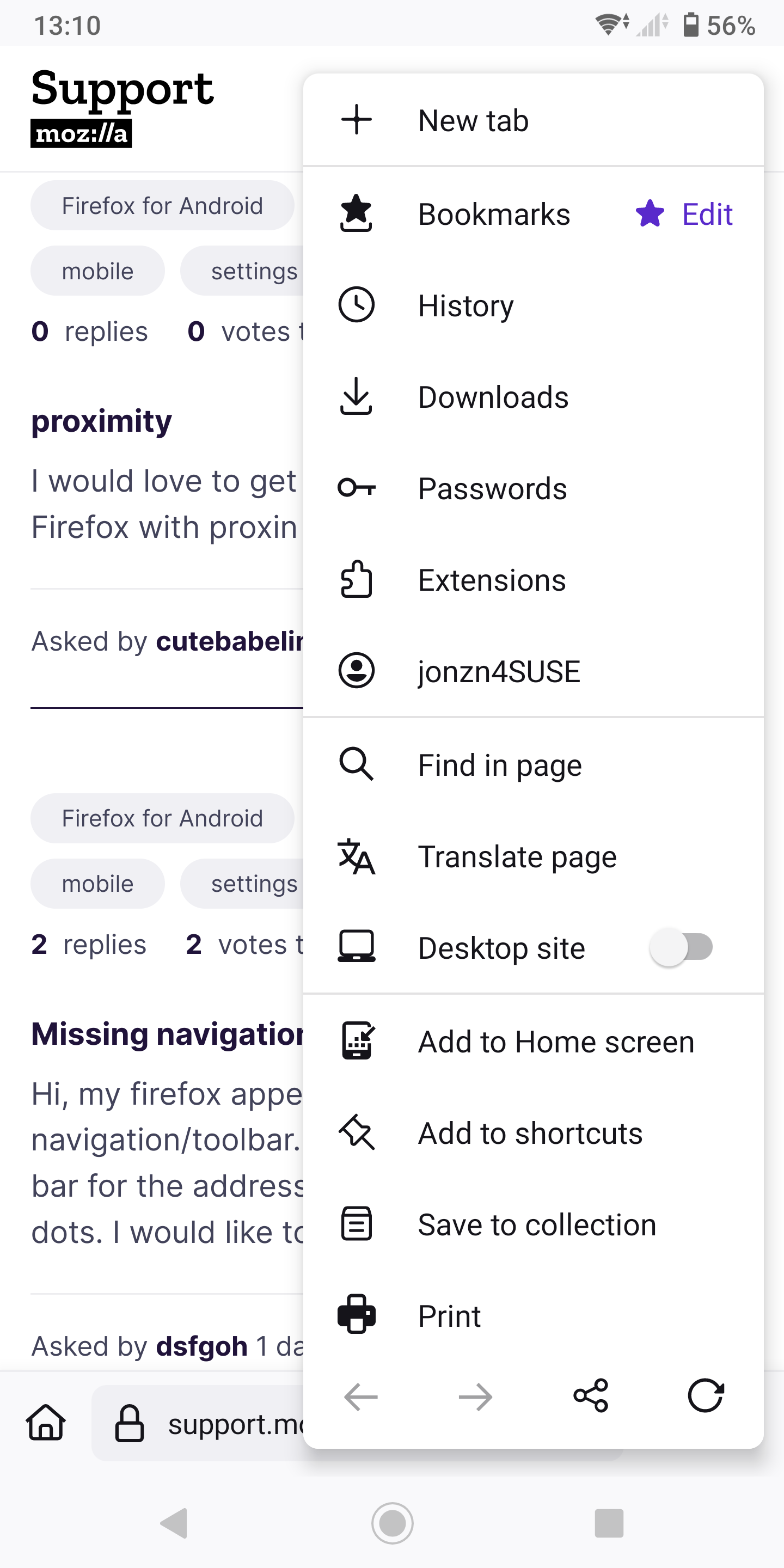Tap the purple bookmark star icon
This screenshot has width=784, height=1568.
pos(650,213)
